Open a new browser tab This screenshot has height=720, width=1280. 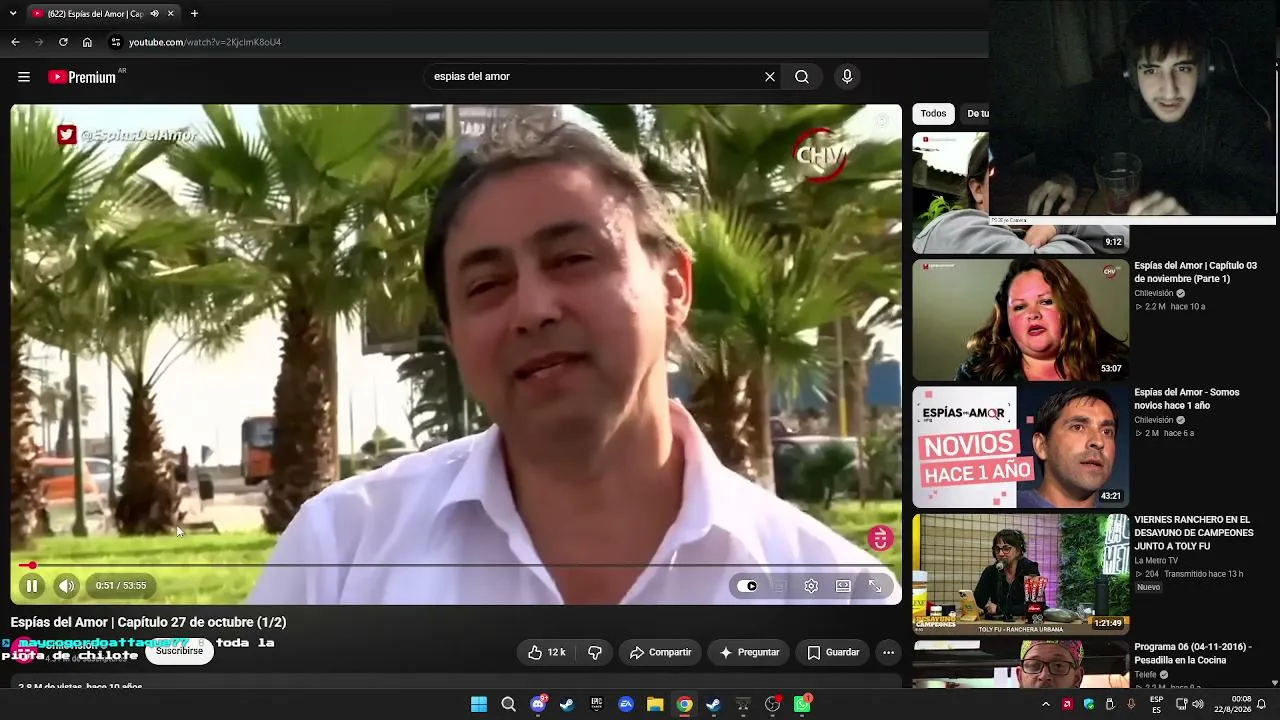[x=194, y=14]
